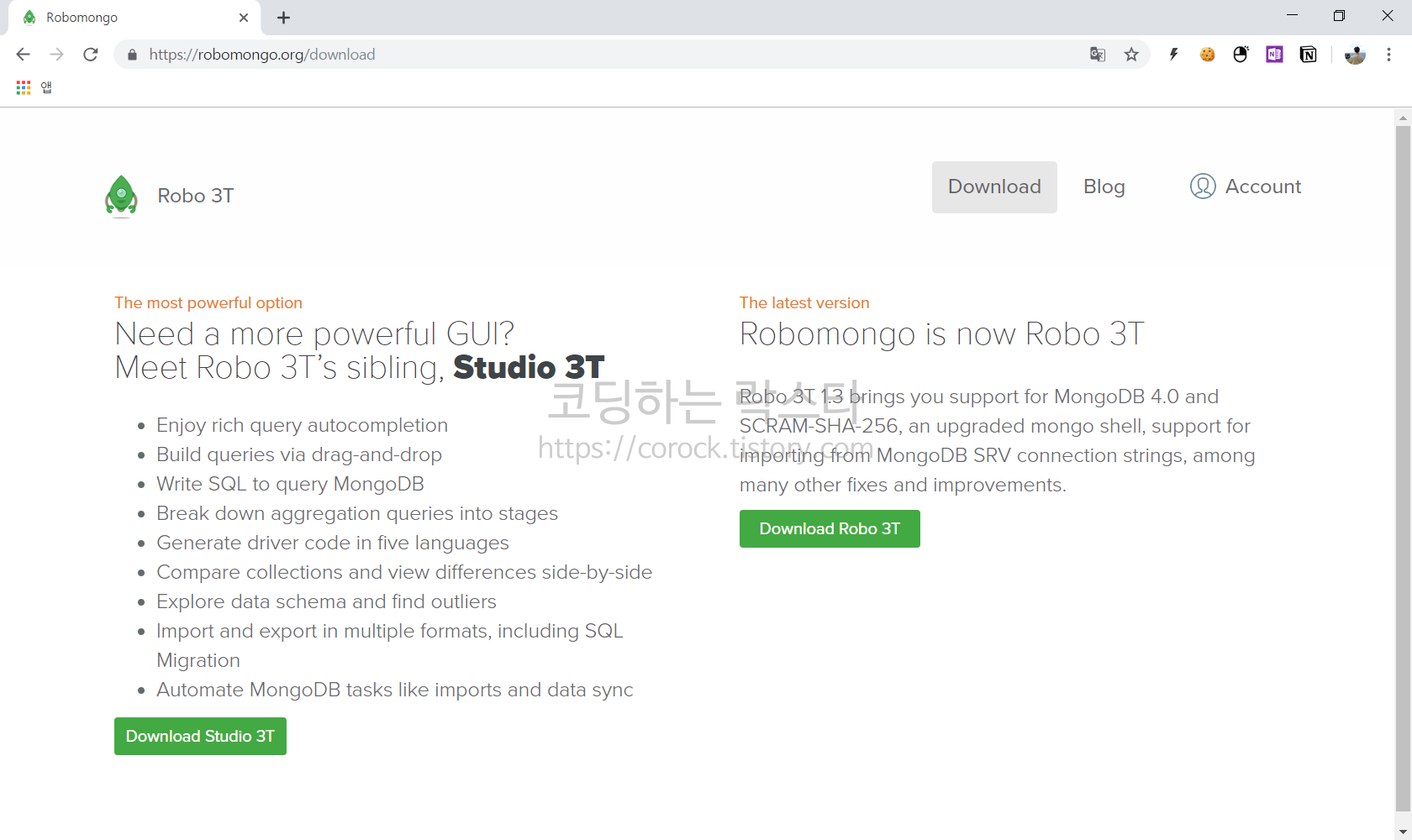Click the vertical page scrollbar
This screenshot has height=840, width=1412.
click(1403, 468)
